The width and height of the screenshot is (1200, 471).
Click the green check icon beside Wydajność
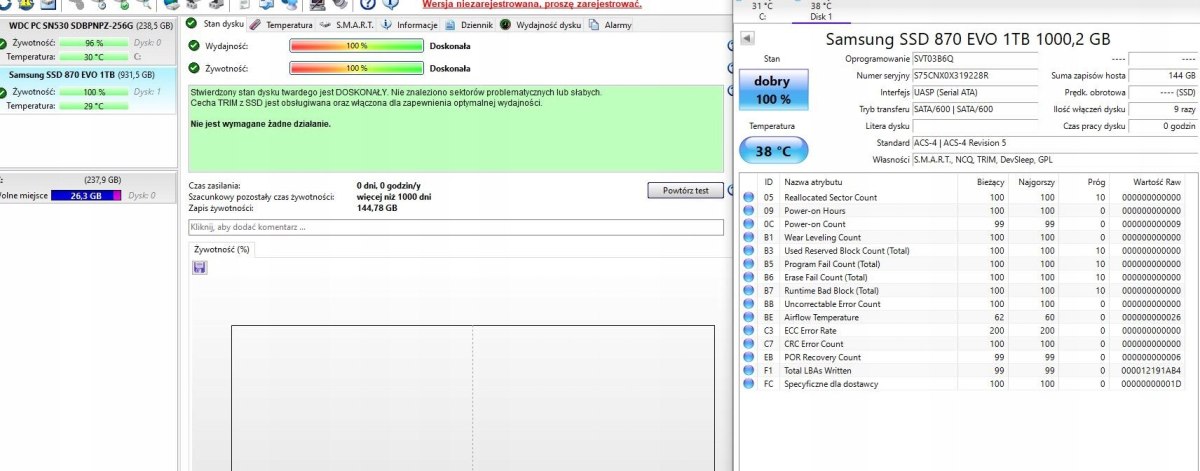tap(194, 46)
